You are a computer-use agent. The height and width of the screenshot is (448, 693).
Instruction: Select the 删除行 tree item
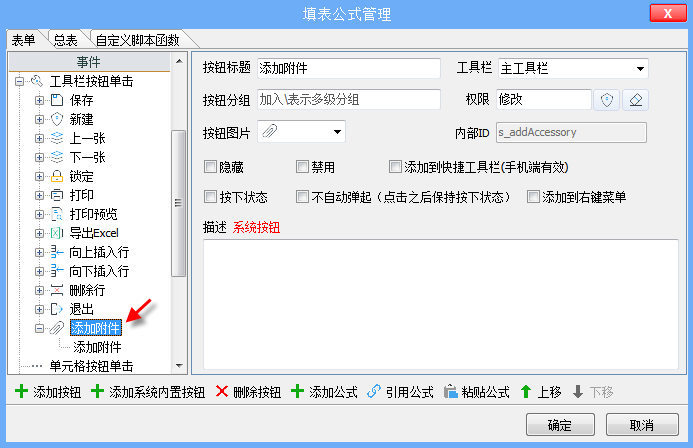(88, 290)
